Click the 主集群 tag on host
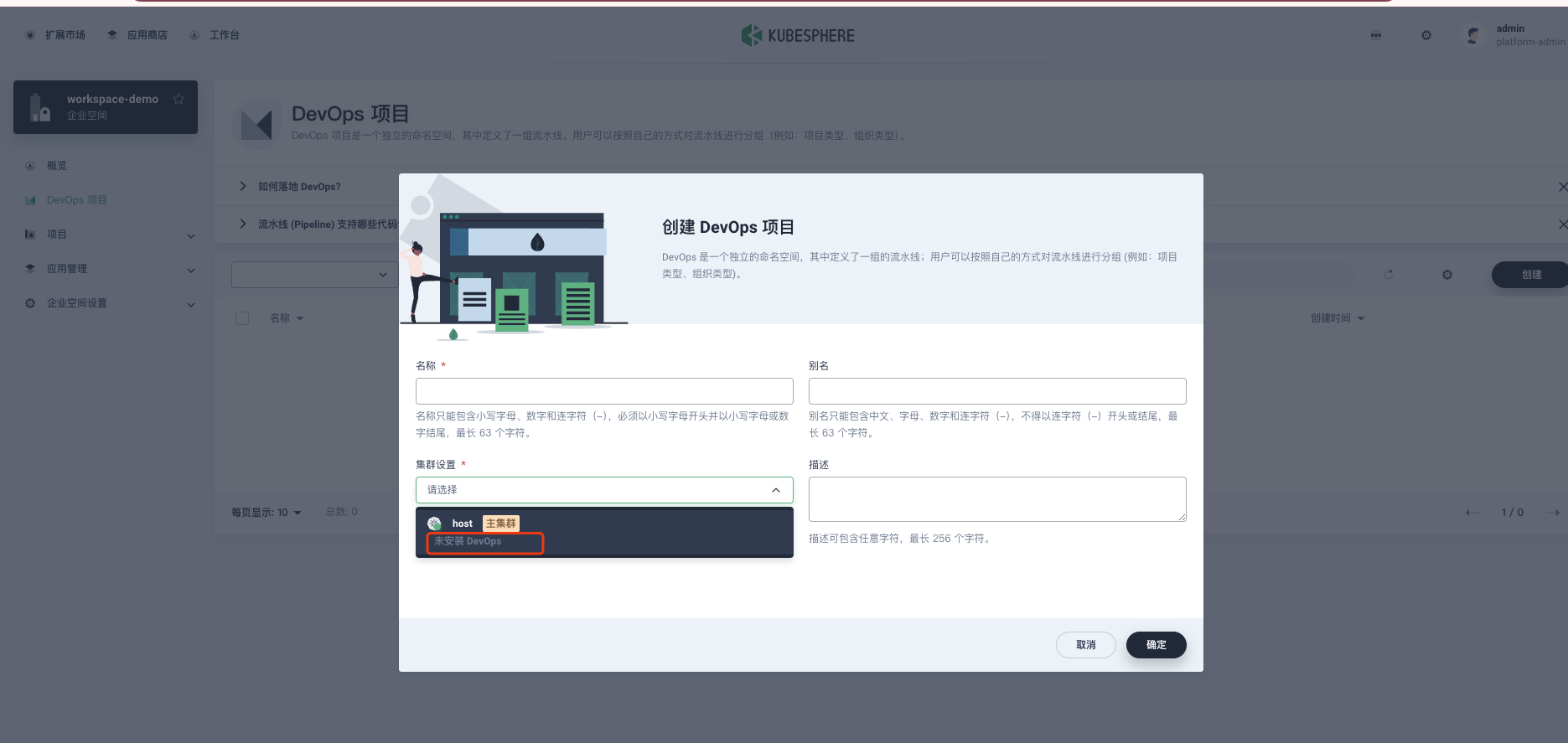 (501, 524)
